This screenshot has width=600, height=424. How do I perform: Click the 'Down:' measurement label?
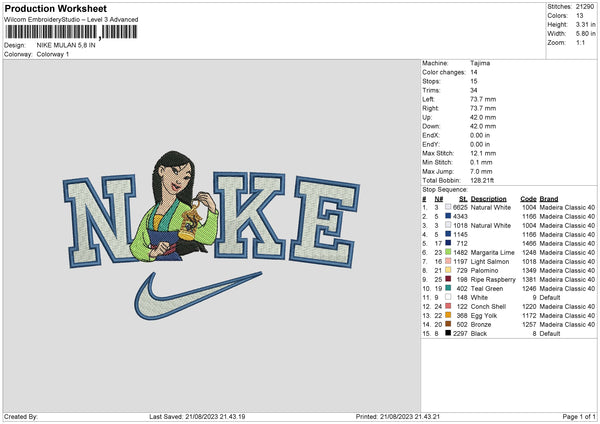click(431, 126)
